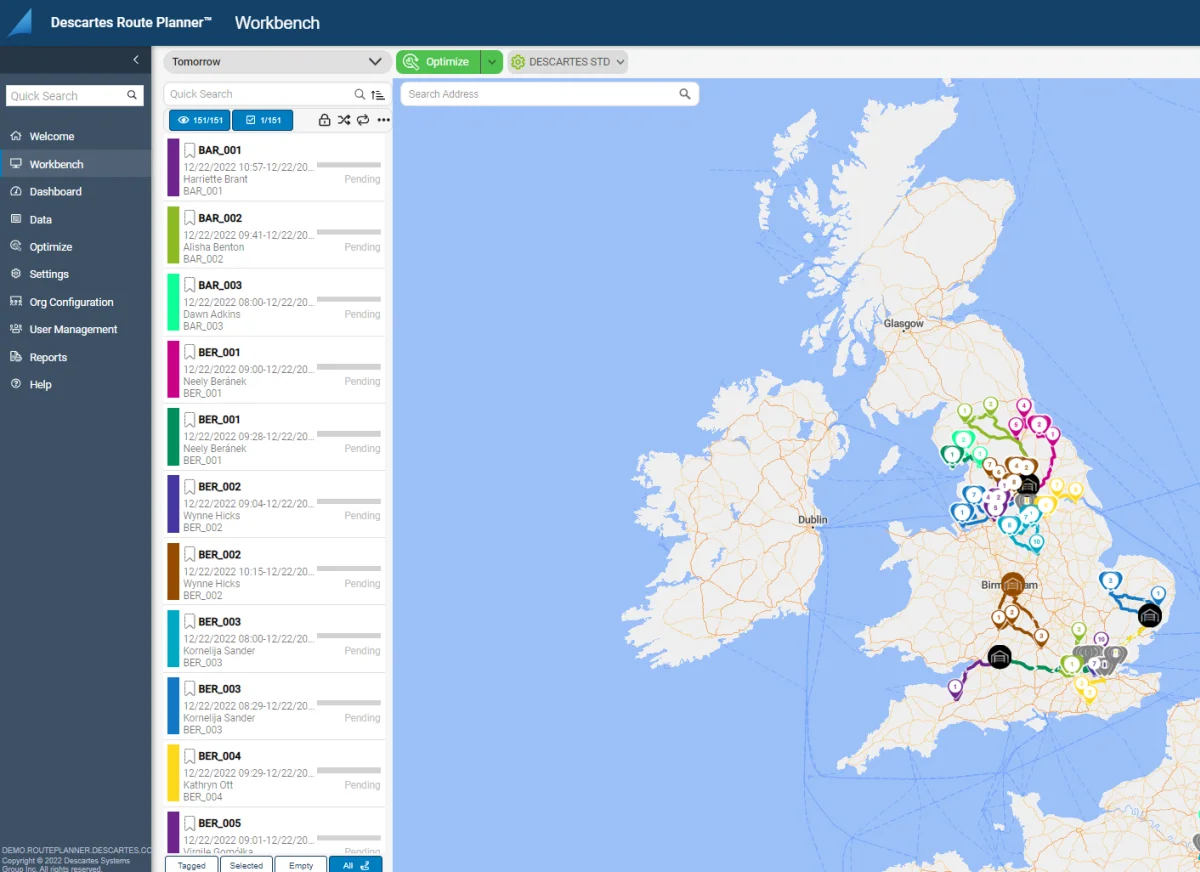Open Dashboard from the sidebar
Screen dimensions: 1200x872
[55, 192]
